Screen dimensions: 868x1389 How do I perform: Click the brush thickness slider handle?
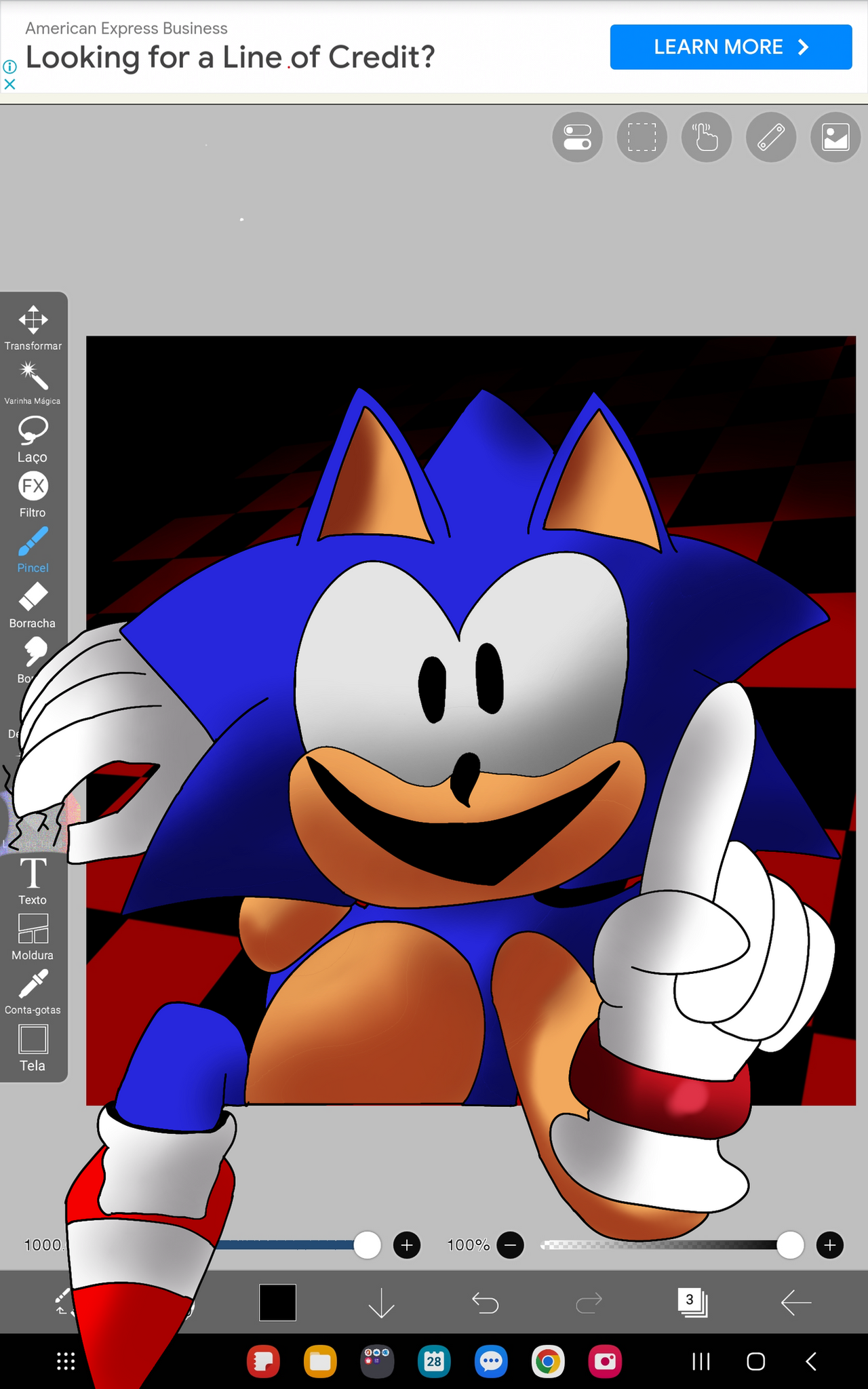[x=367, y=1245]
